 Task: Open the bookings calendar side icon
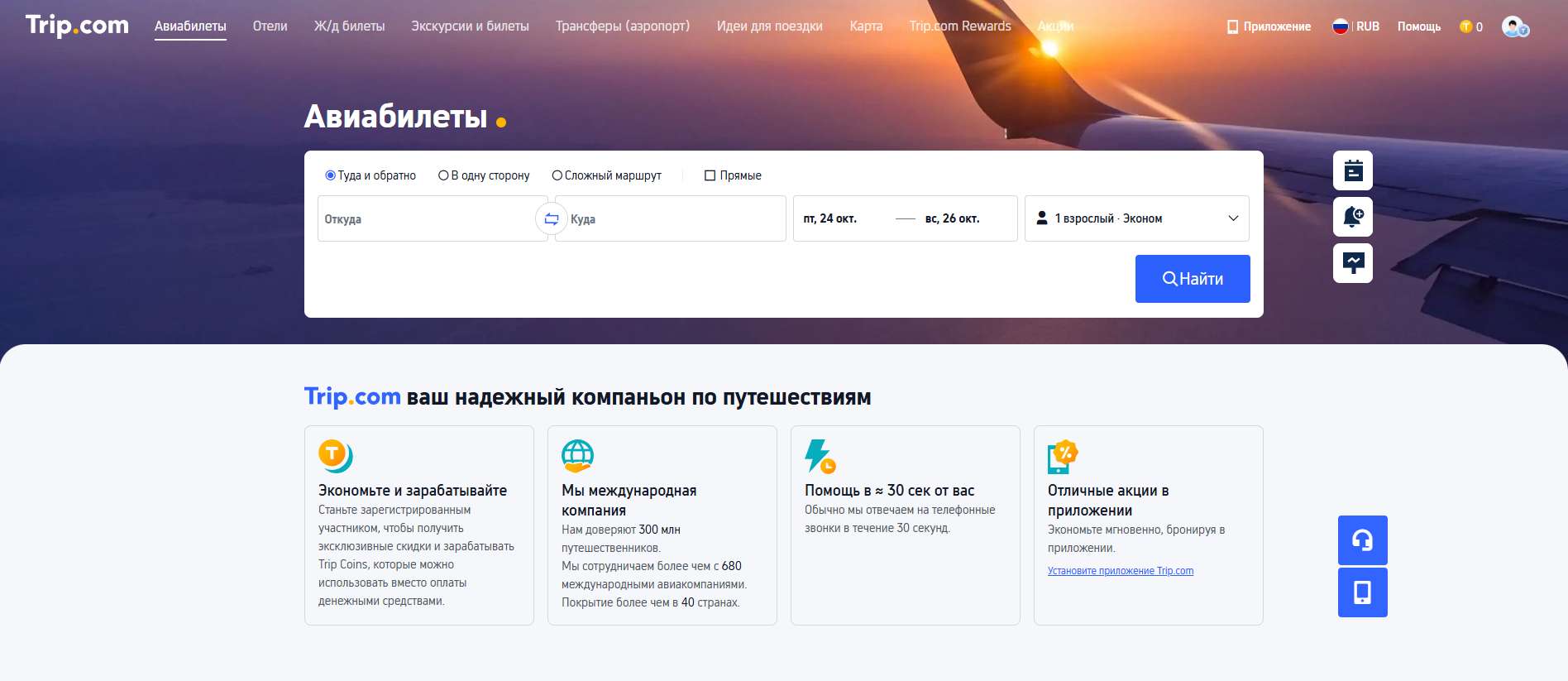click(x=1353, y=170)
